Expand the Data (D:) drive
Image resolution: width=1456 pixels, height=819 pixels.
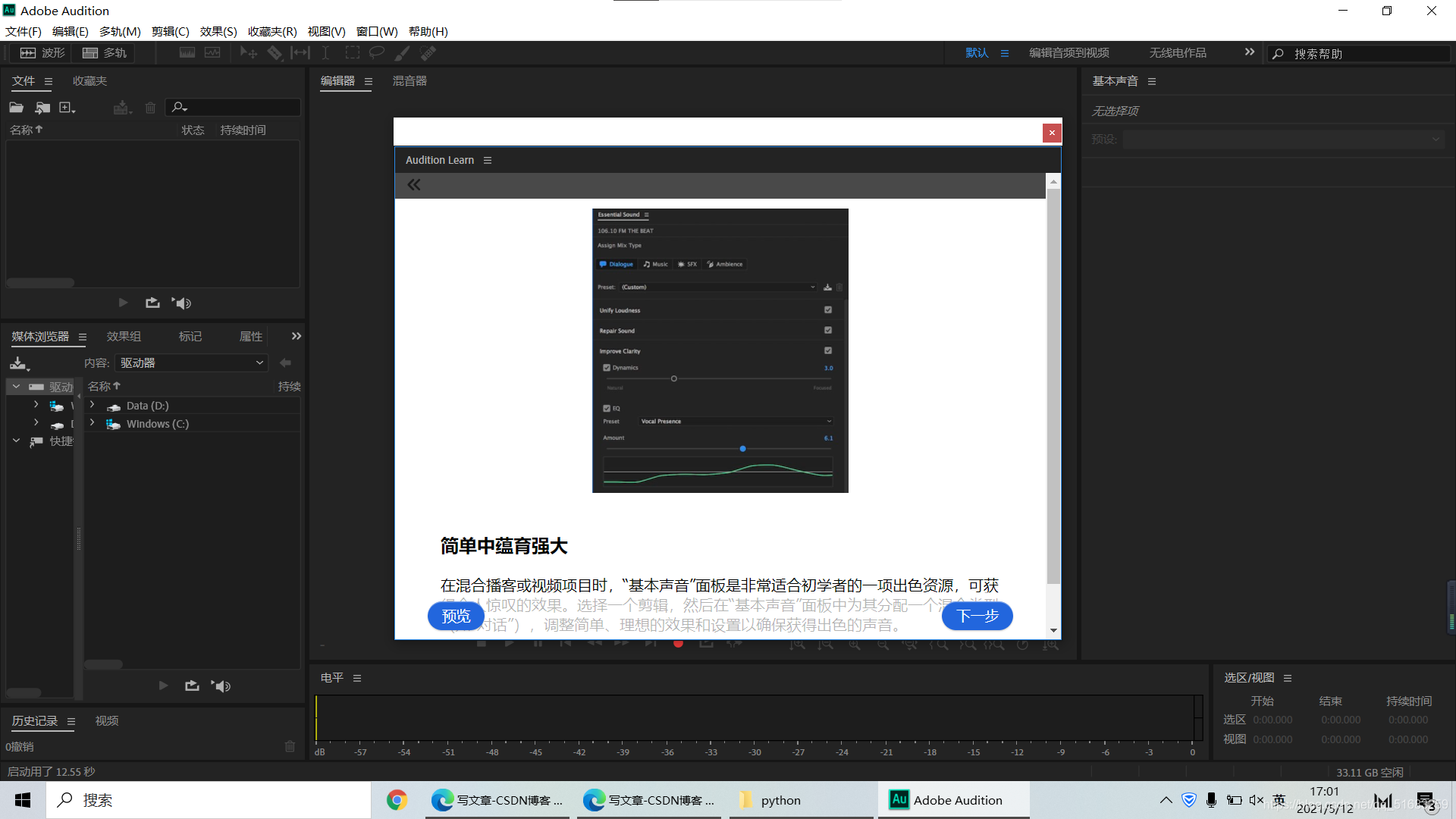point(93,405)
